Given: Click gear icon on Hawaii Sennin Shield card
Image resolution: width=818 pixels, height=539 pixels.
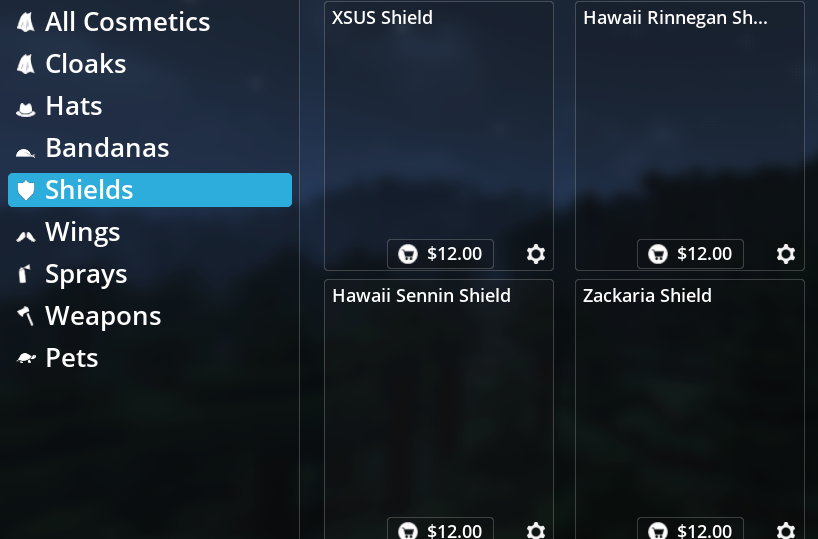Looking at the screenshot, I should [536, 531].
